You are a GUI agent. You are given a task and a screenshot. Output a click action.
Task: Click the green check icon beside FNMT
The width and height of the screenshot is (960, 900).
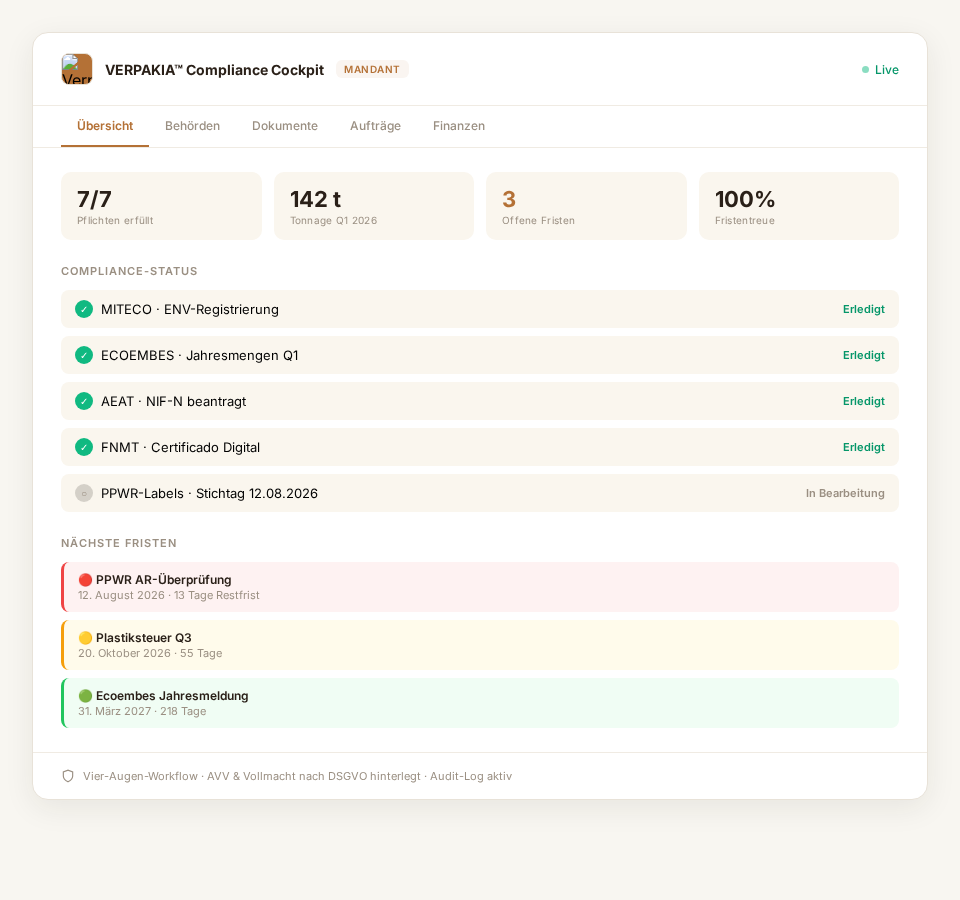(x=84, y=447)
